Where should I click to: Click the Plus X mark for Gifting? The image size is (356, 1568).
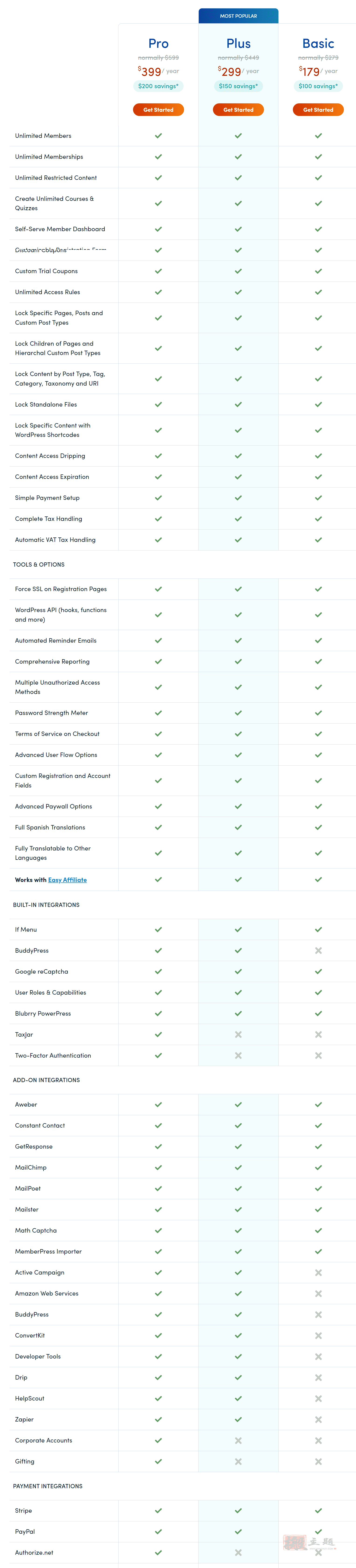[x=238, y=1461]
